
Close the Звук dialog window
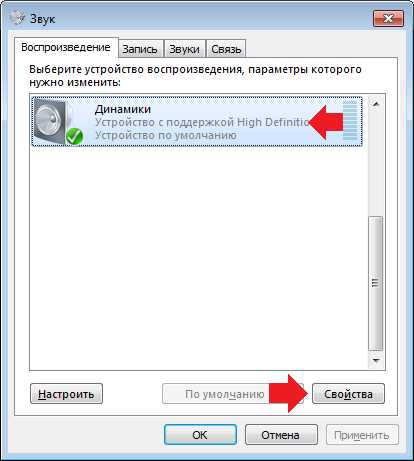click(388, 18)
